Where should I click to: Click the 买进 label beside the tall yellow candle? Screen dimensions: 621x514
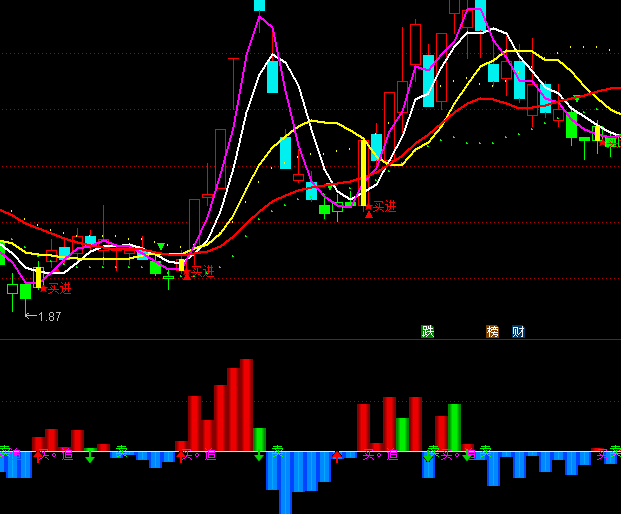pos(384,206)
